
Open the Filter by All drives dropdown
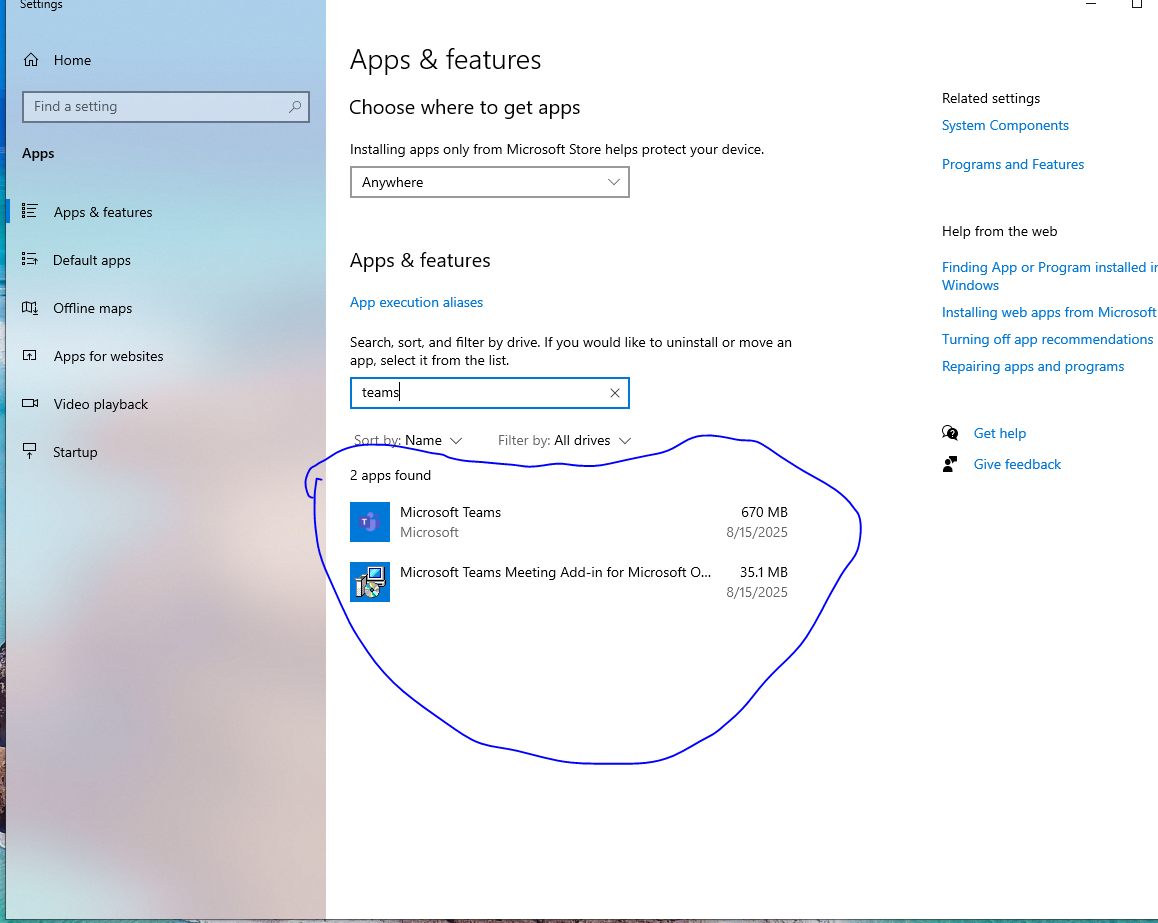(564, 440)
